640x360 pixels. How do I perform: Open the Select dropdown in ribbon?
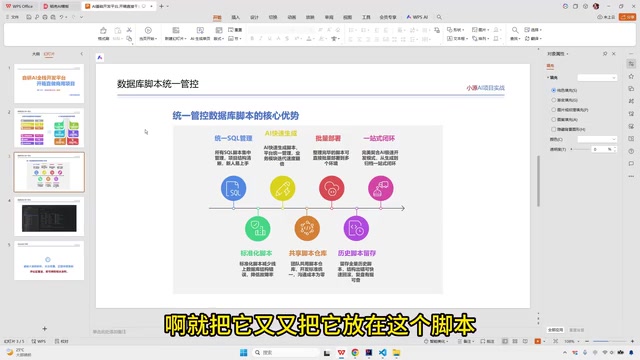(533, 30)
